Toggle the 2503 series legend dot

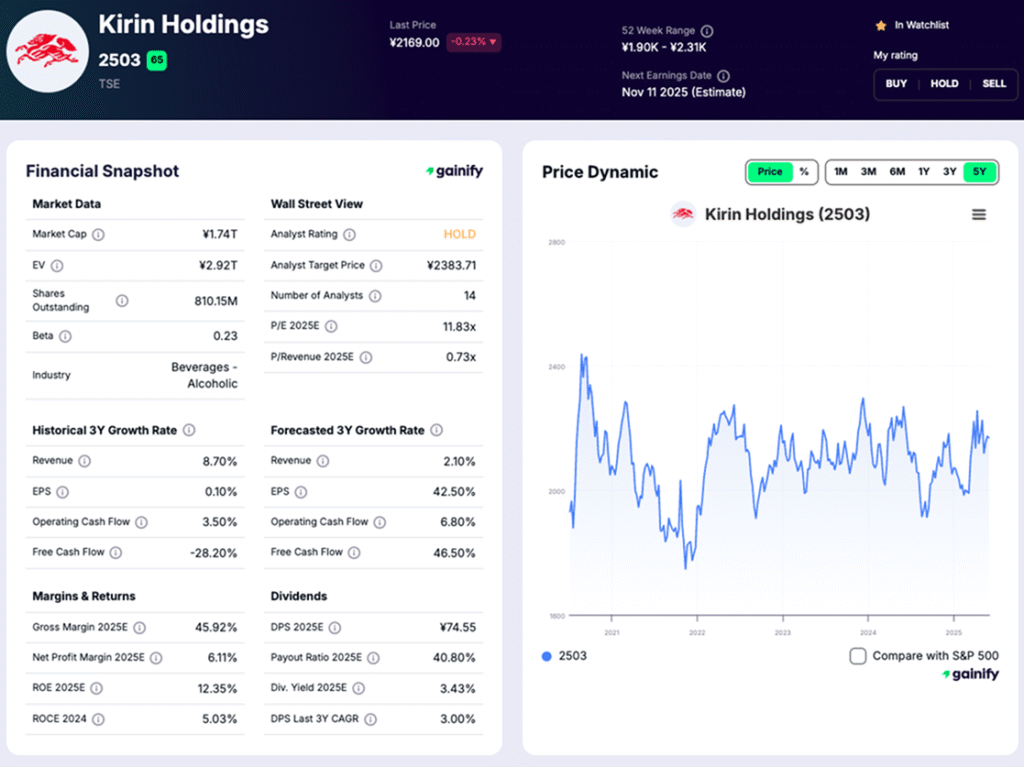546,656
